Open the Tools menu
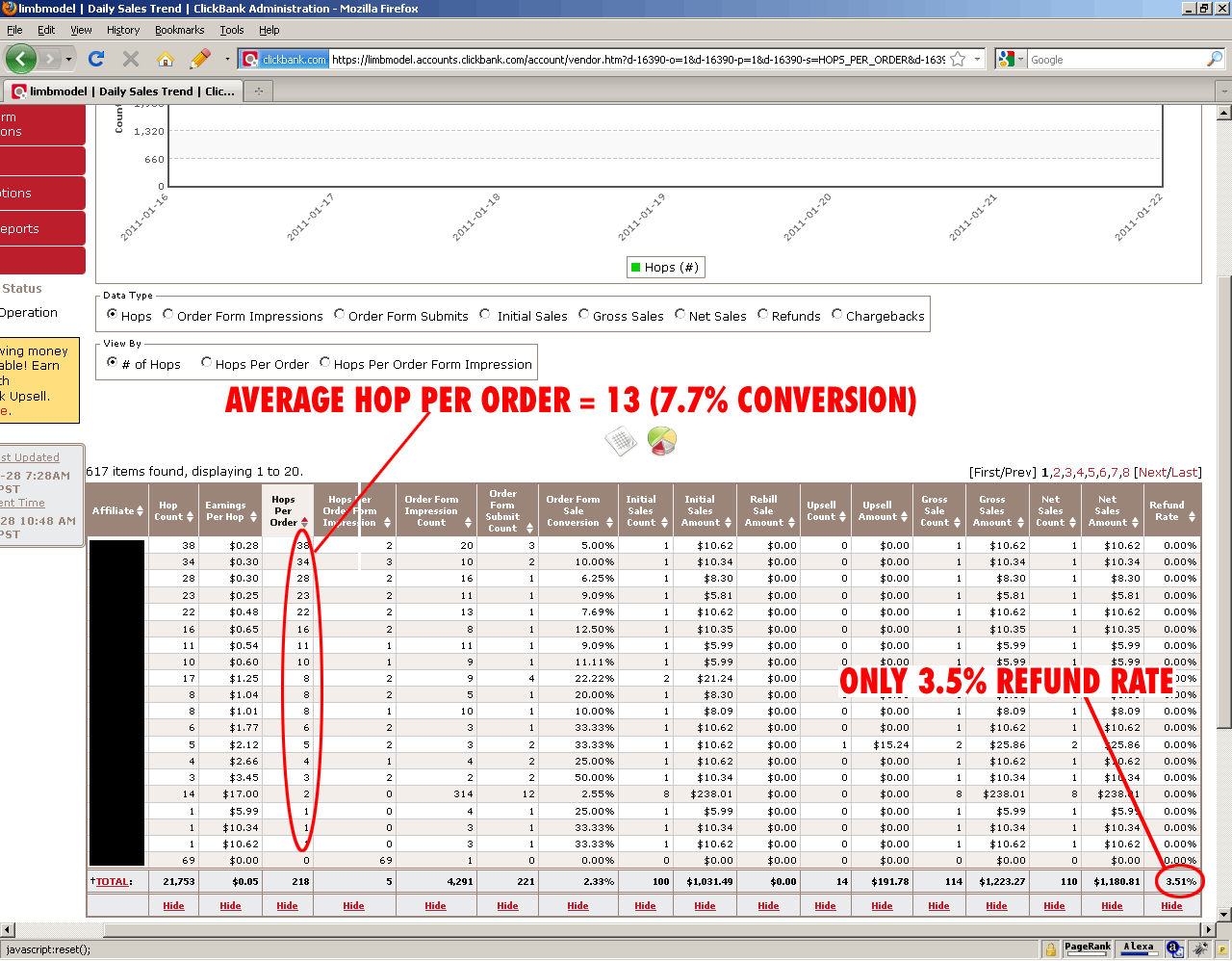The width and height of the screenshot is (1232, 961). (231, 30)
